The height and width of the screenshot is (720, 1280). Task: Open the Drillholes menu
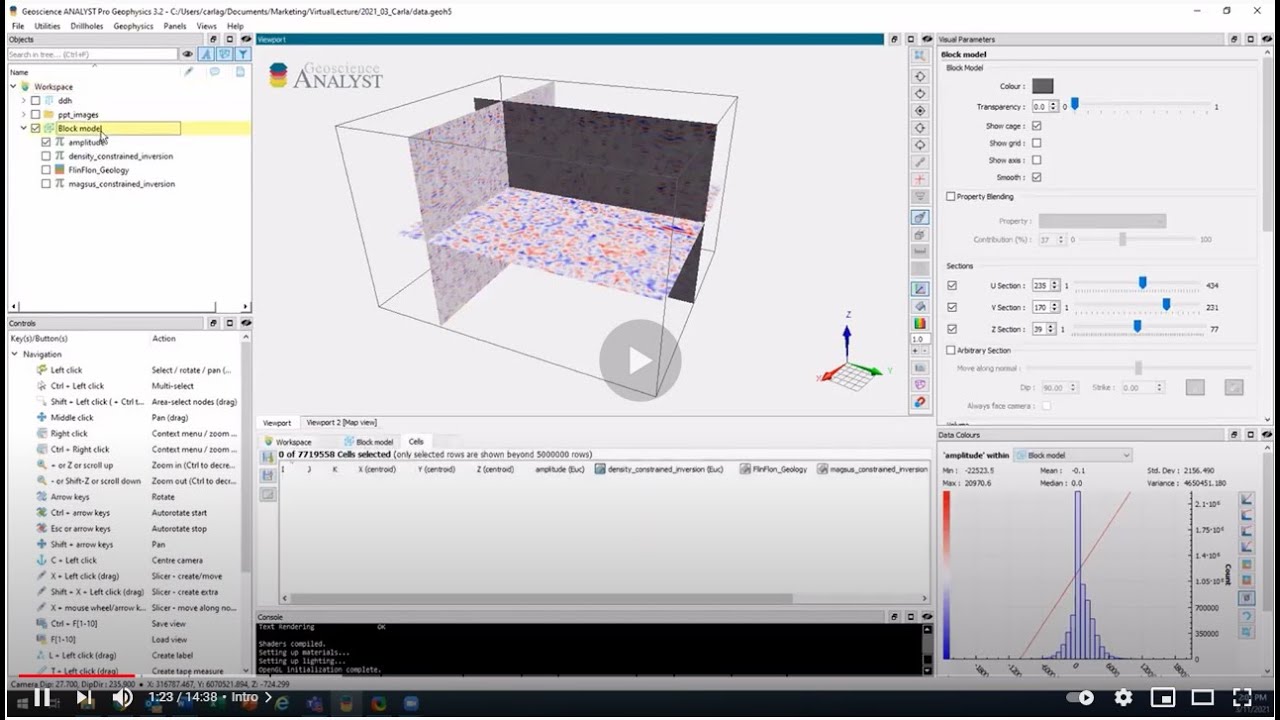[87, 26]
